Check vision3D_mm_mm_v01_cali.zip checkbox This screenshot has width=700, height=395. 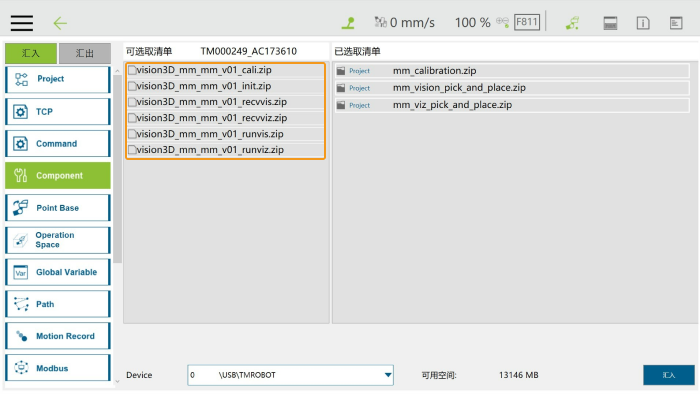click(132, 70)
